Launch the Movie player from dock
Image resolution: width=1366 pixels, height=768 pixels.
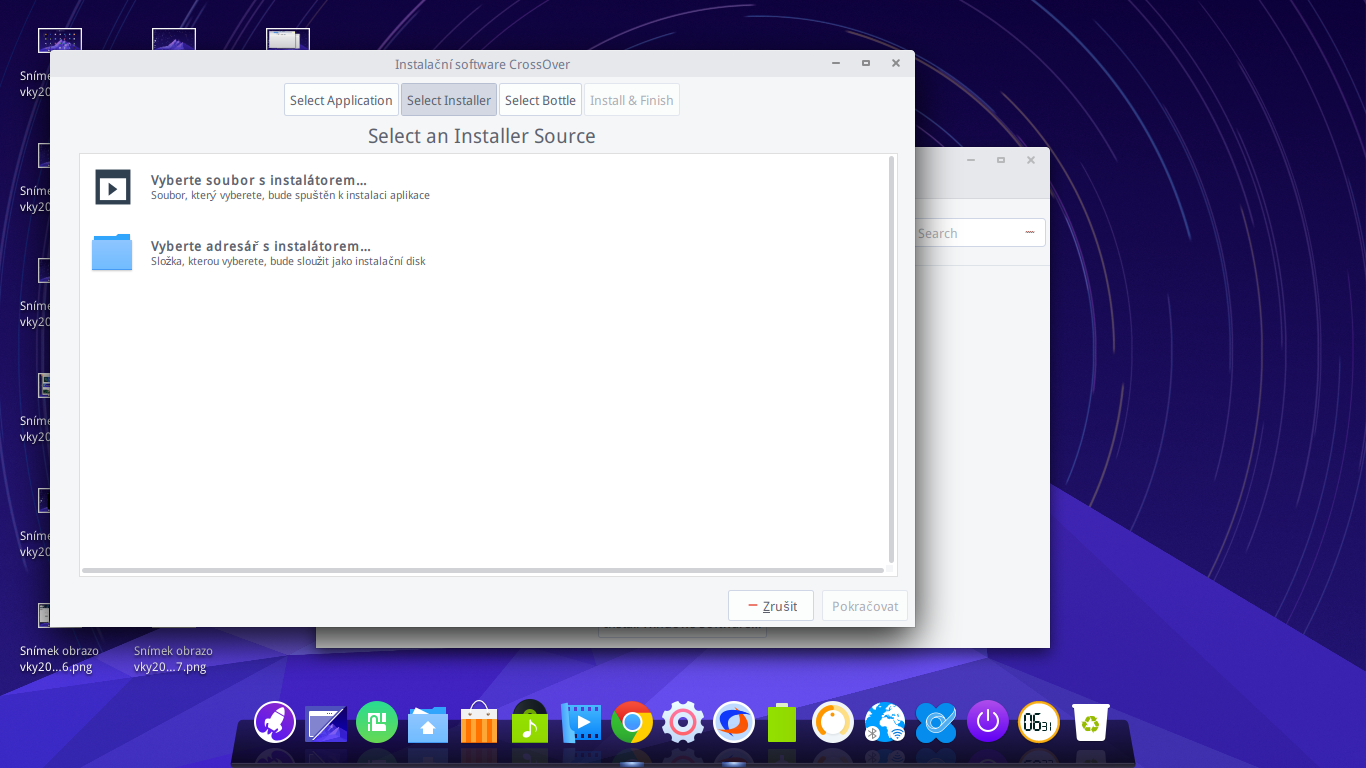pyautogui.click(x=581, y=722)
